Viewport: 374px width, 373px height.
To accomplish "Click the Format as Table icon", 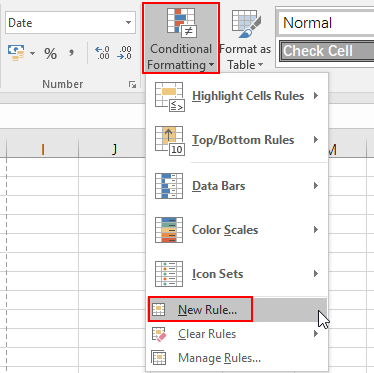I will (246, 24).
